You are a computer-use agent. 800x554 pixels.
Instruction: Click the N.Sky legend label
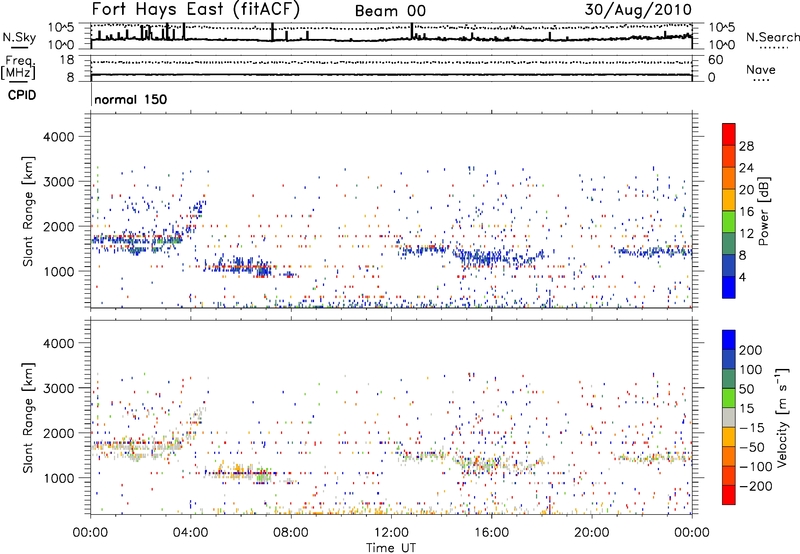[19, 37]
